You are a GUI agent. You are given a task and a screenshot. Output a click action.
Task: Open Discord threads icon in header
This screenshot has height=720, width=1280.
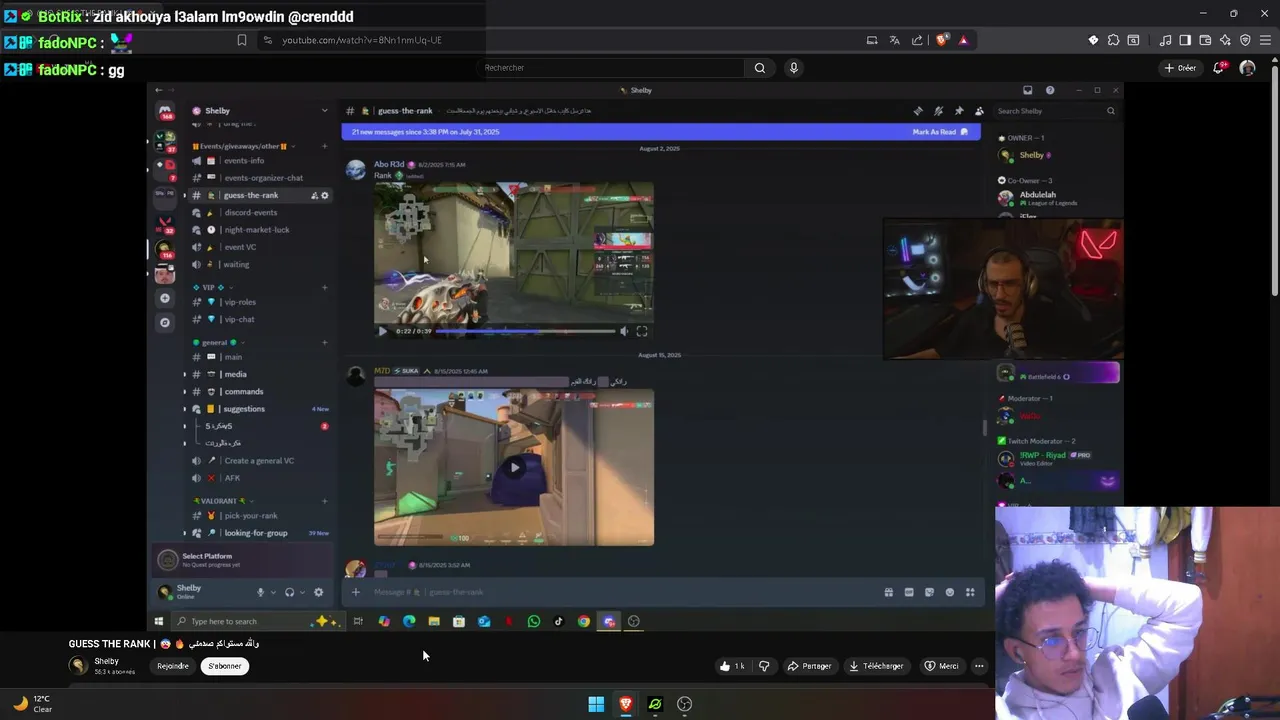pyautogui.click(x=918, y=111)
